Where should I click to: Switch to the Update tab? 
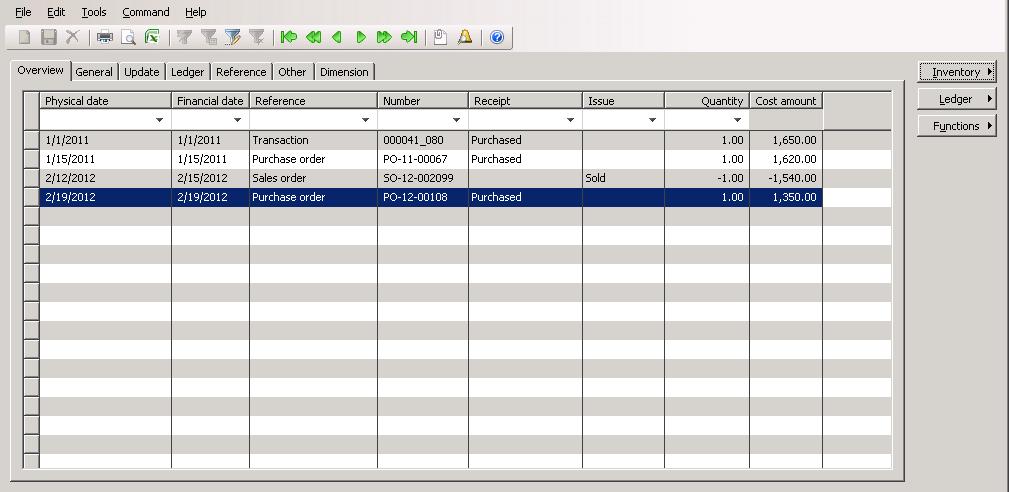142,72
